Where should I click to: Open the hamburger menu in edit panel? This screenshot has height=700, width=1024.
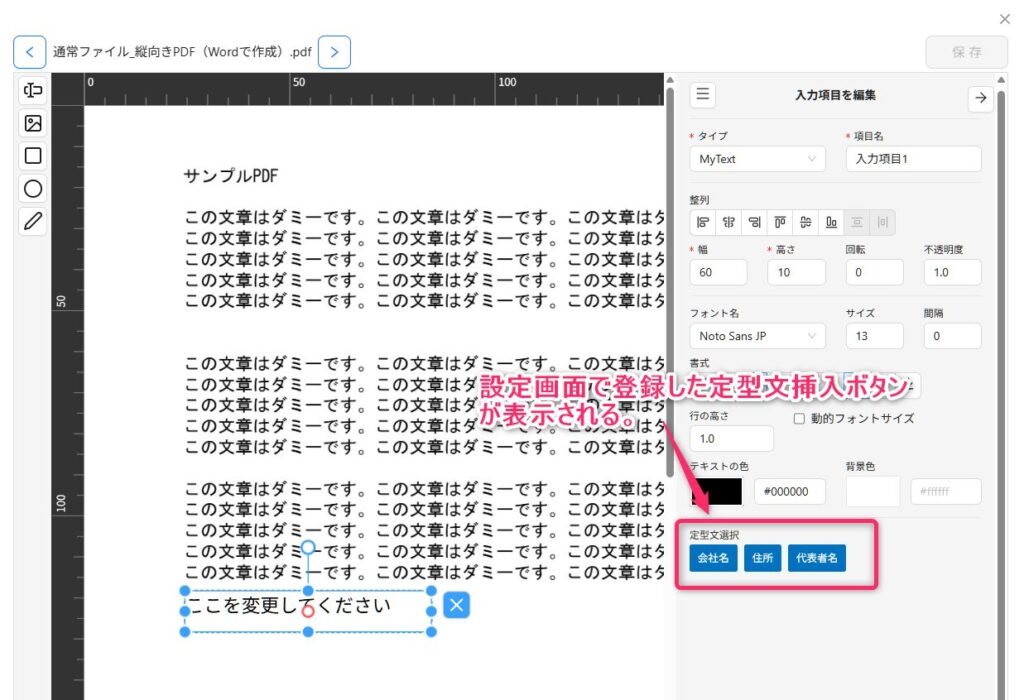703,95
